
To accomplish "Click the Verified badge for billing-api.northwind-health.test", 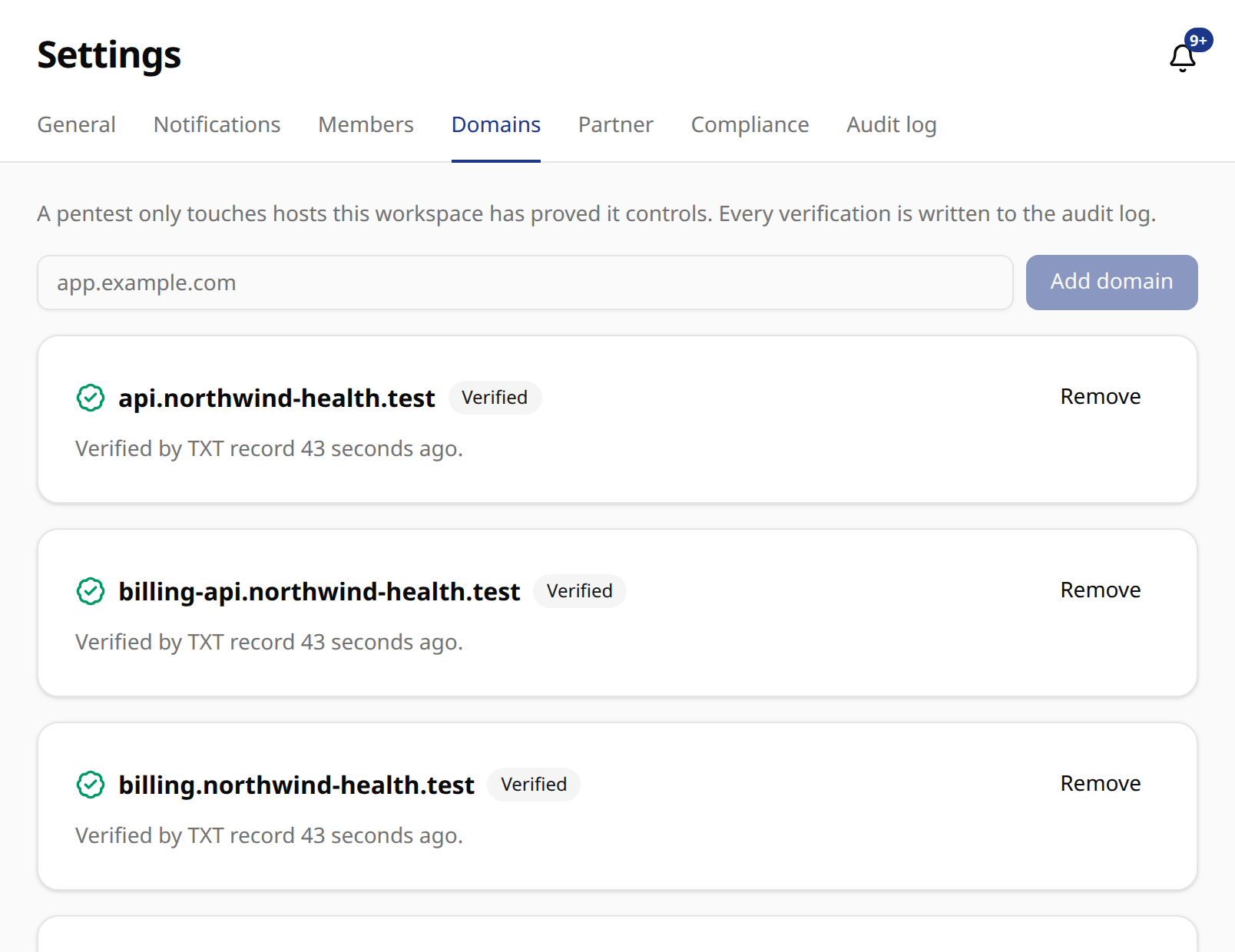I will click(580, 591).
